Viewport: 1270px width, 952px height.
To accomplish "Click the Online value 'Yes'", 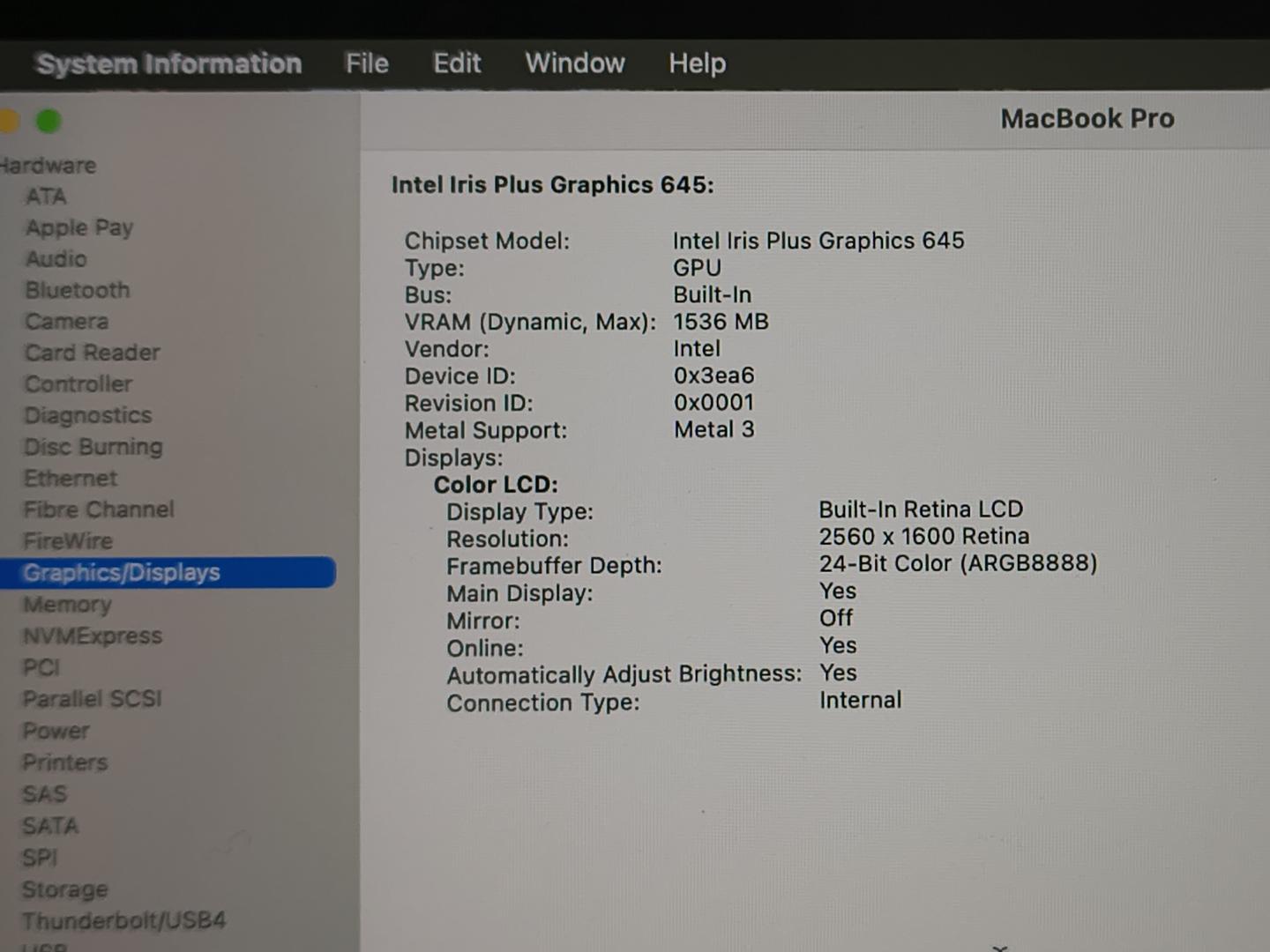I will click(838, 646).
